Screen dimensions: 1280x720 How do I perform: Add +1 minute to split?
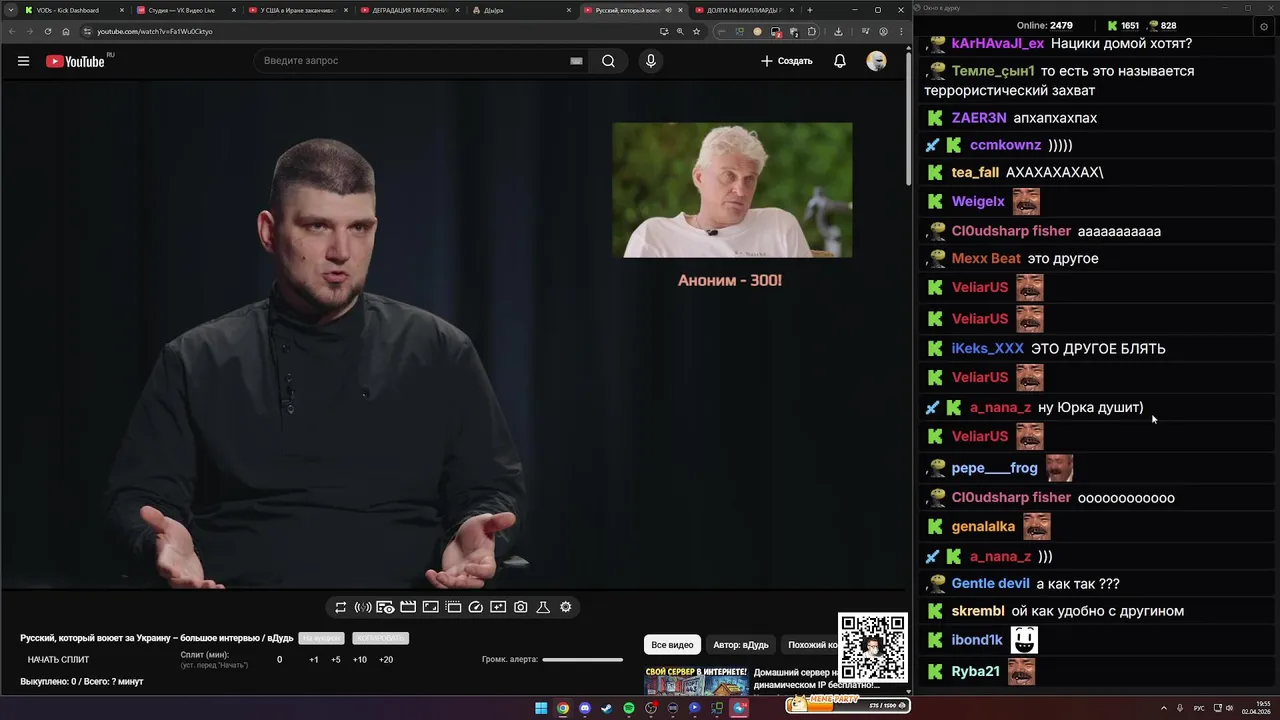(x=314, y=660)
